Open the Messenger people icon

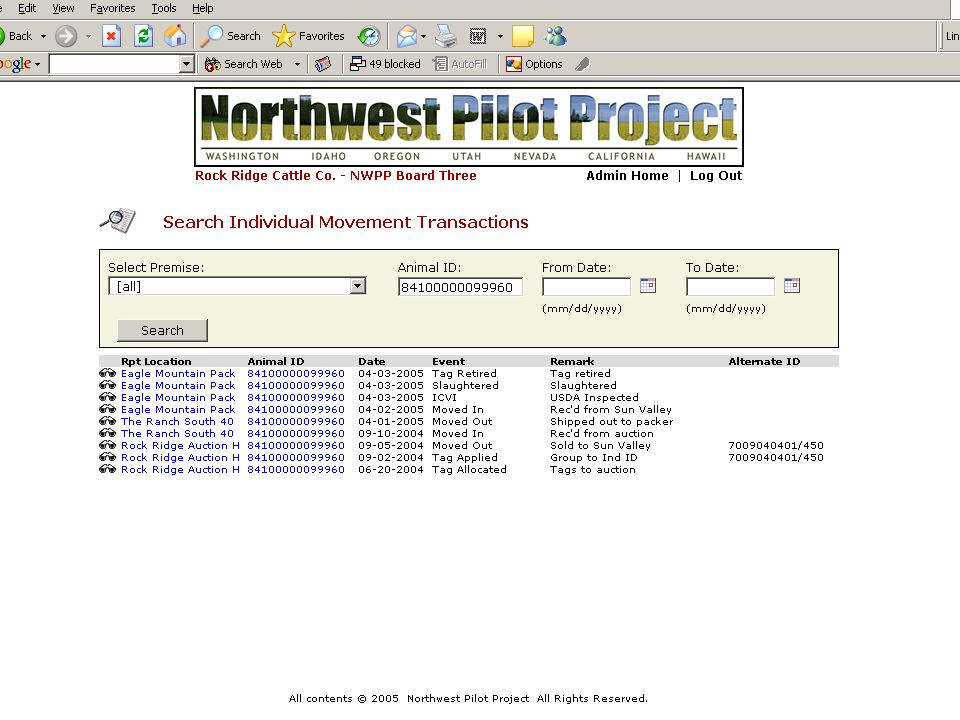pyautogui.click(x=556, y=36)
